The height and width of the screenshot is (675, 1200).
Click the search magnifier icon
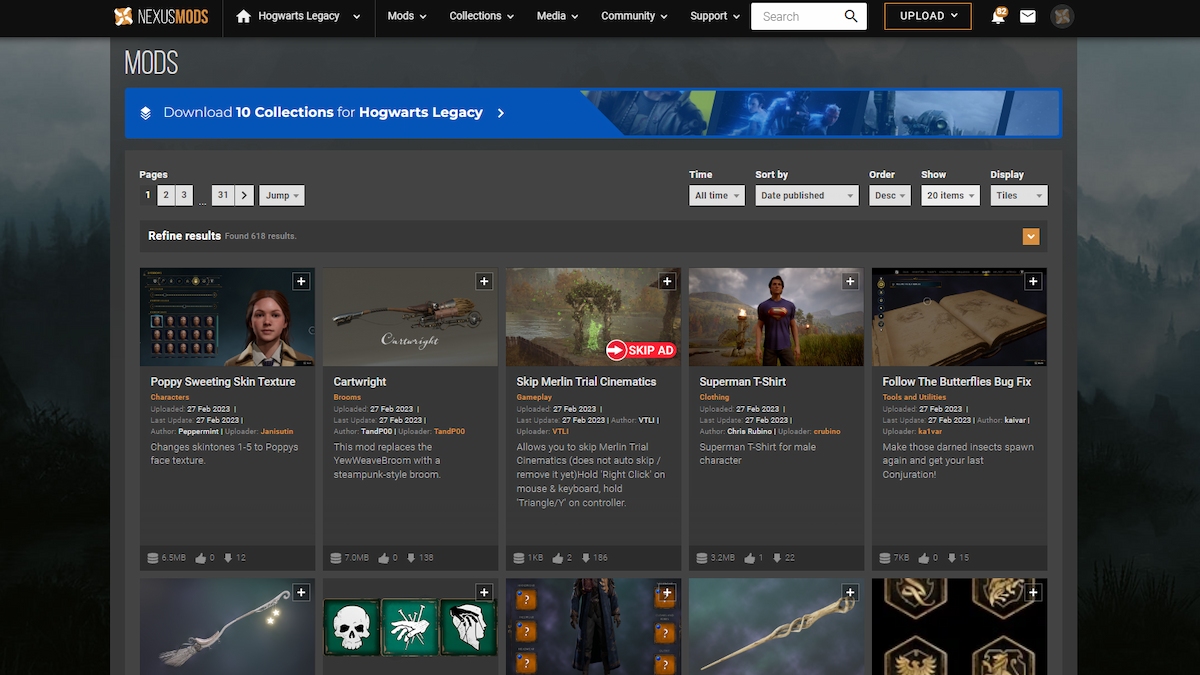tap(851, 16)
